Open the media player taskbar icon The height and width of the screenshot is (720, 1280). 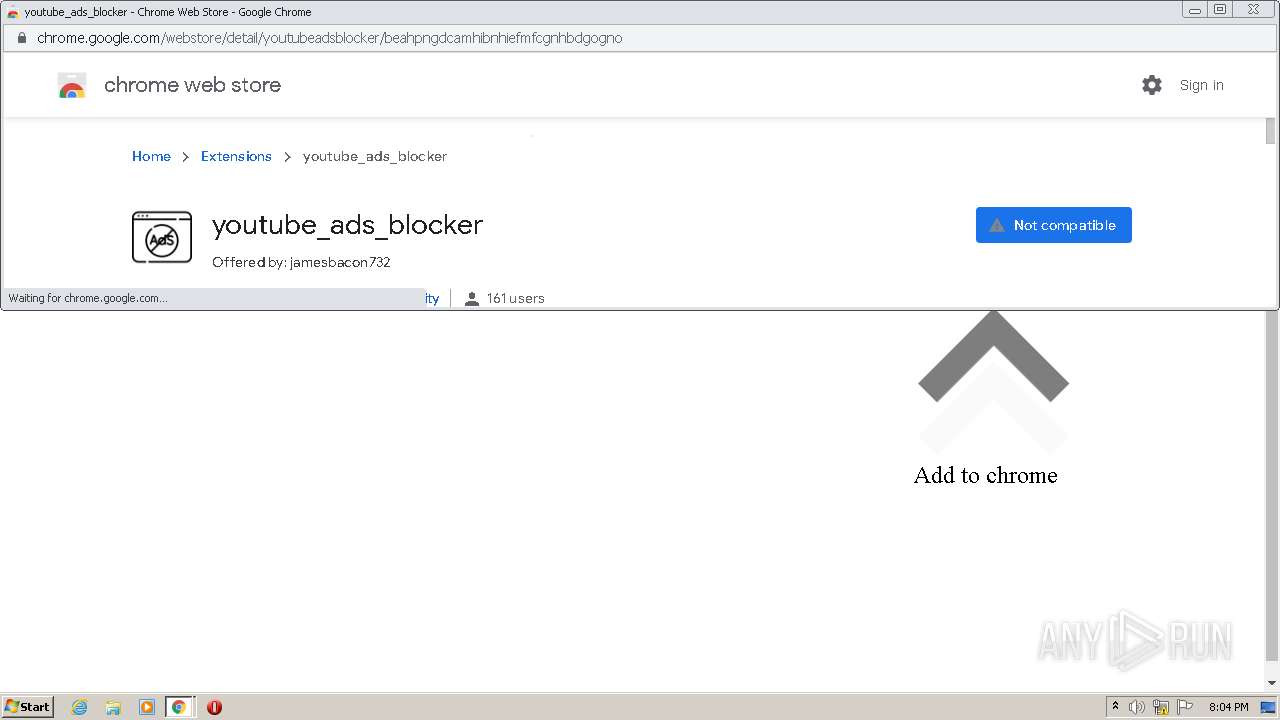147,707
